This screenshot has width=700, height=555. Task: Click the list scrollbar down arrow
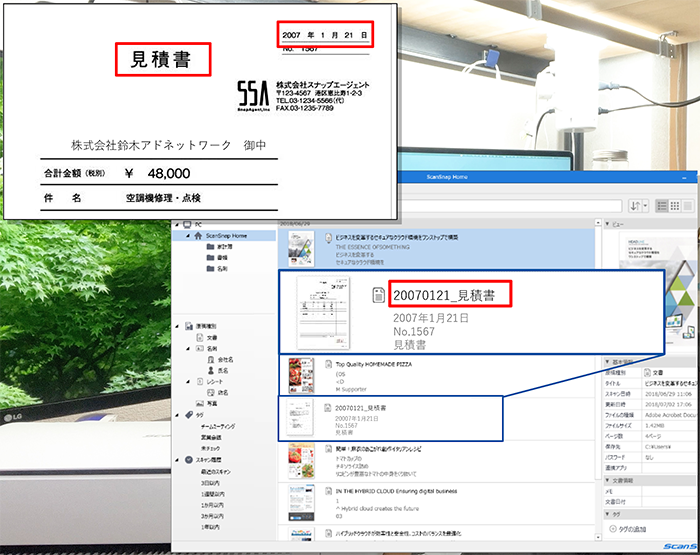598,537
